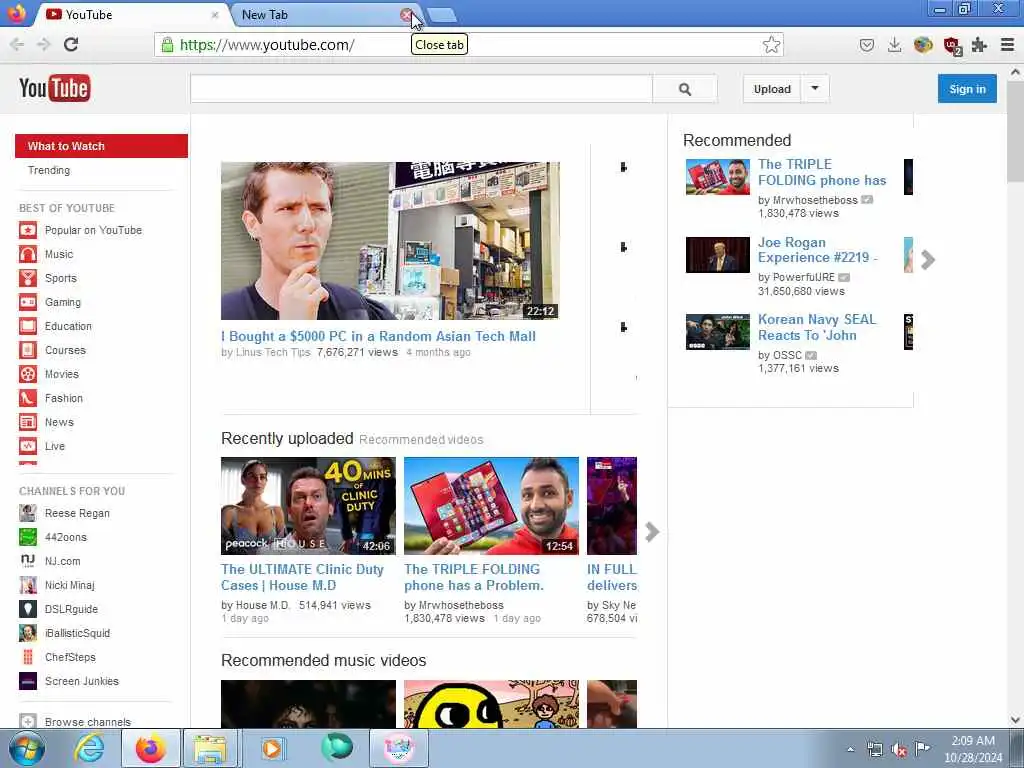Open the Reese Regan channel
Screen dimensions: 1024x768
pyautogui.click(x=77, y=513)
